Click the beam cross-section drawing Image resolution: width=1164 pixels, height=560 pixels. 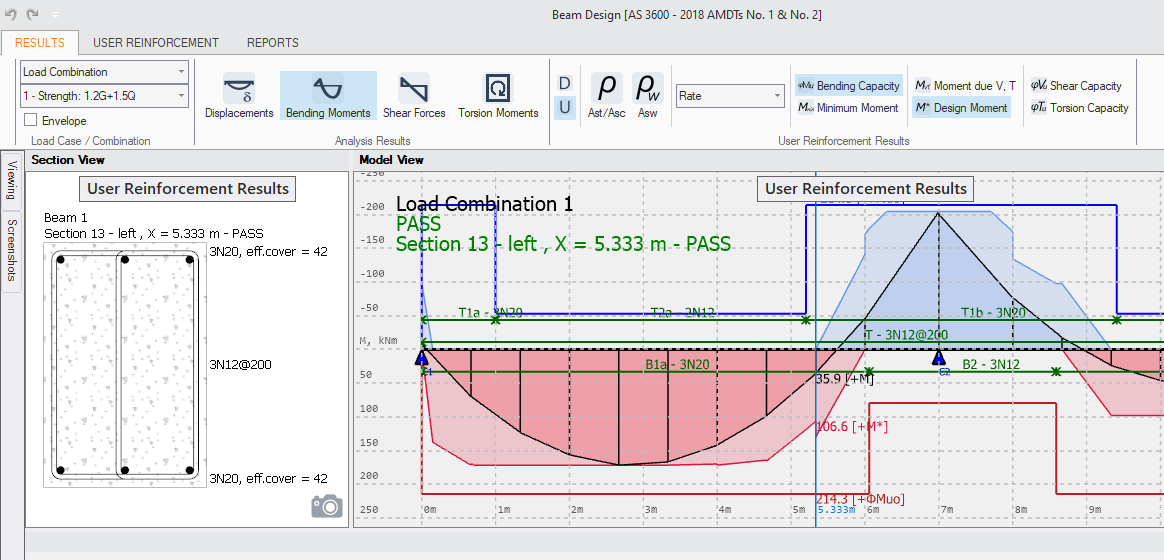pyautogui.click(x=125, y=366)
